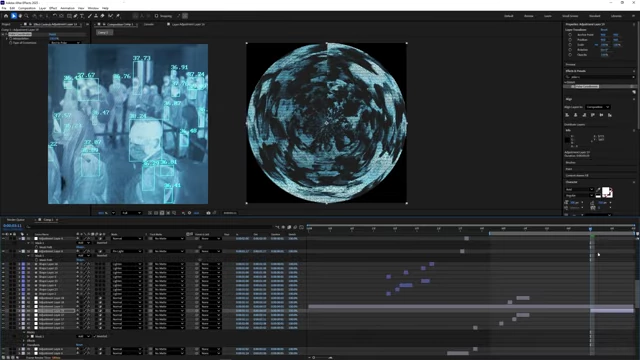The image size is (640, 360).
Task: Open the Brushes panel header
Action: pos(570,162)
